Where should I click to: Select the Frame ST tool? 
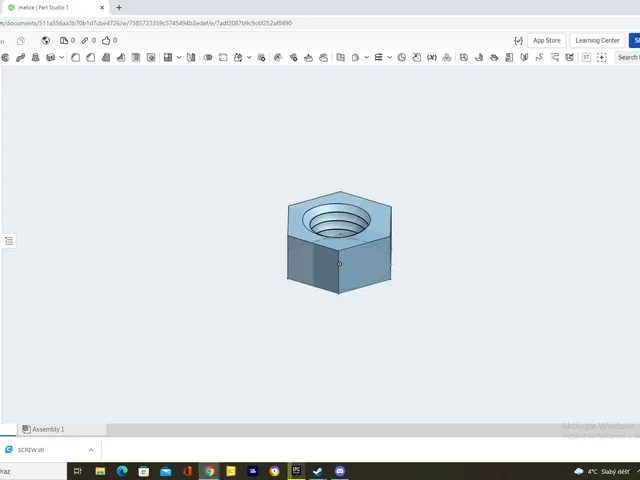pos(587,58)
